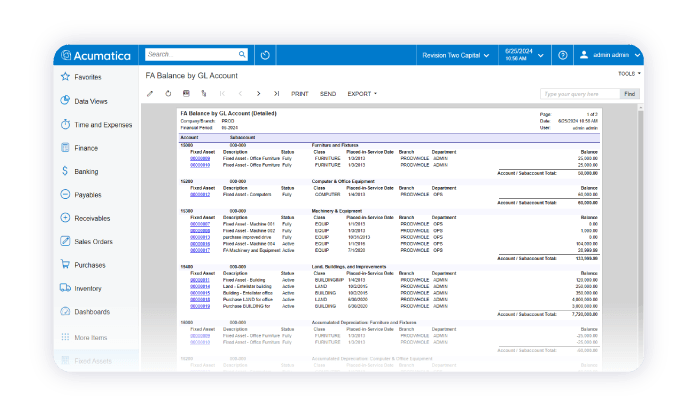Click the 7,730,000.00 account total
The width and height of the screenshot is (700, 414).
point(585,314)
